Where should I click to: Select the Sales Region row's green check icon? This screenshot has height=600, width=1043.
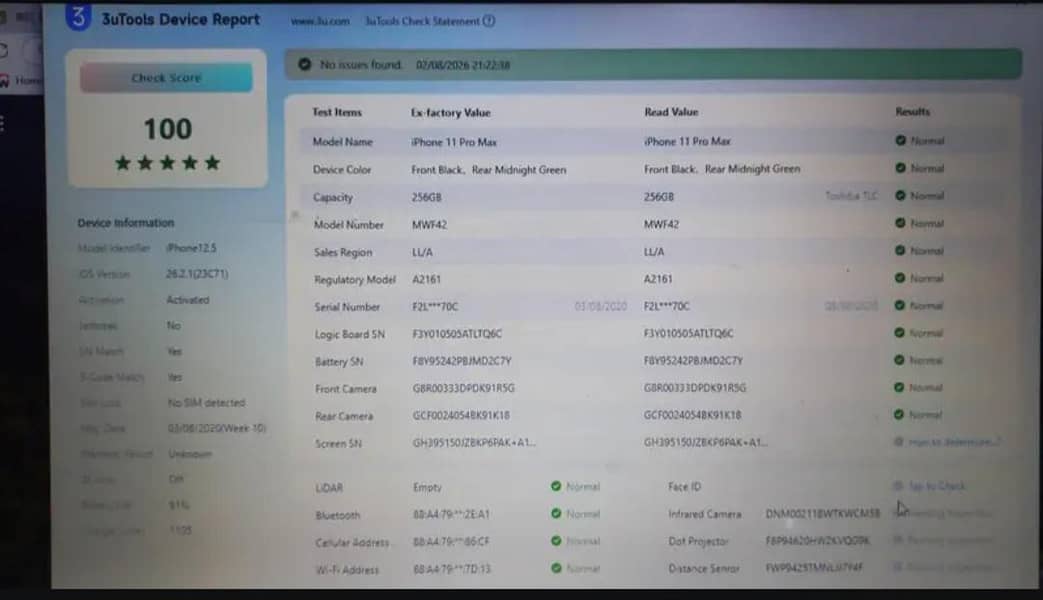click(900, 250)
